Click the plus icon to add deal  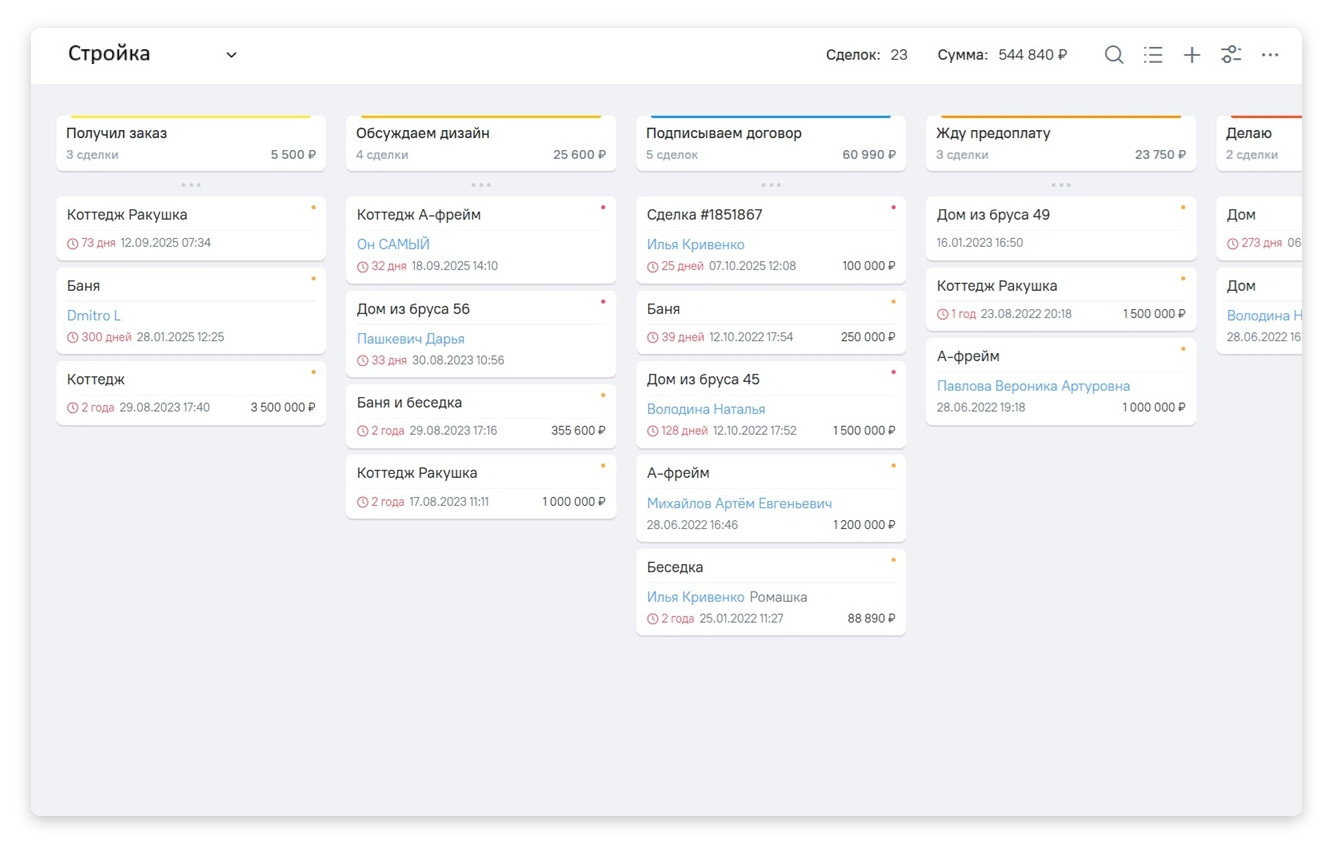pyautogui.click(x=1191, y=55)
